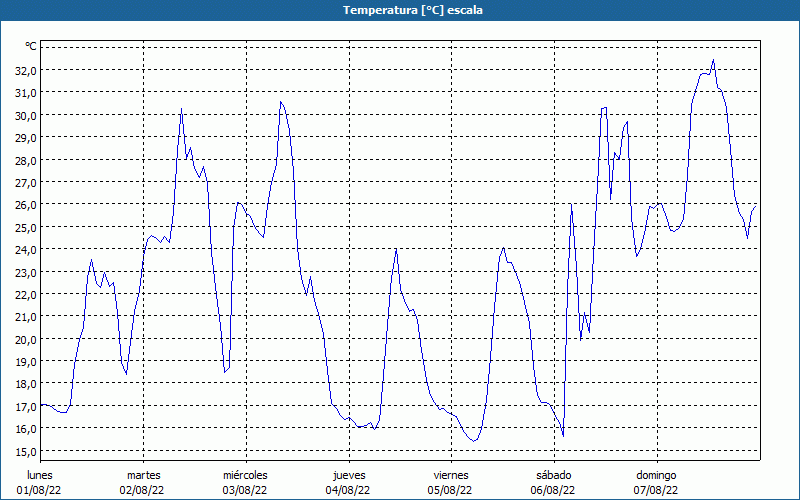Select the 'jueves' day label
This screenshot has height=500, width=800.
(349, 475)
